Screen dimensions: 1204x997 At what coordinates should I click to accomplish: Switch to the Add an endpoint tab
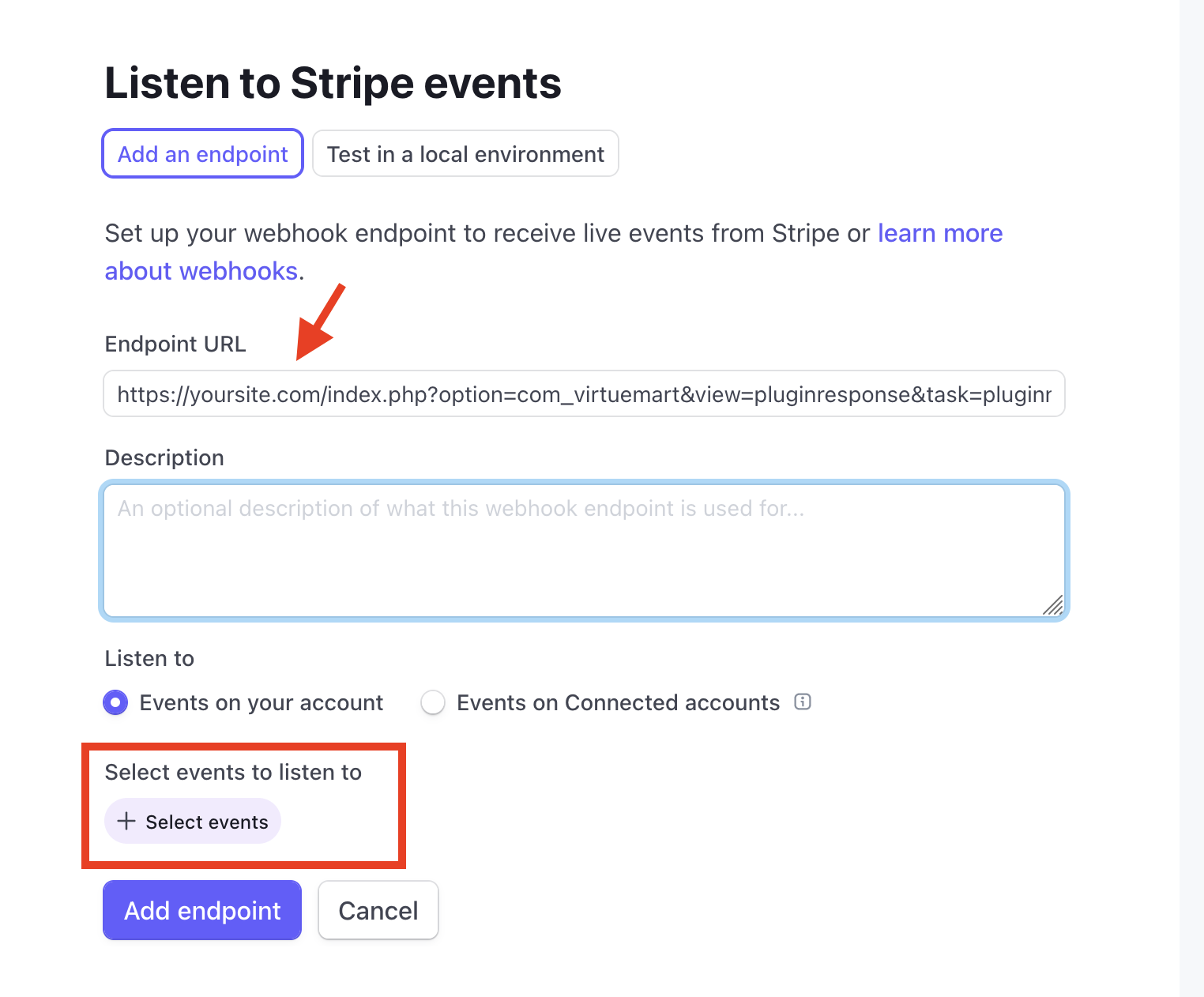(202, 154)
